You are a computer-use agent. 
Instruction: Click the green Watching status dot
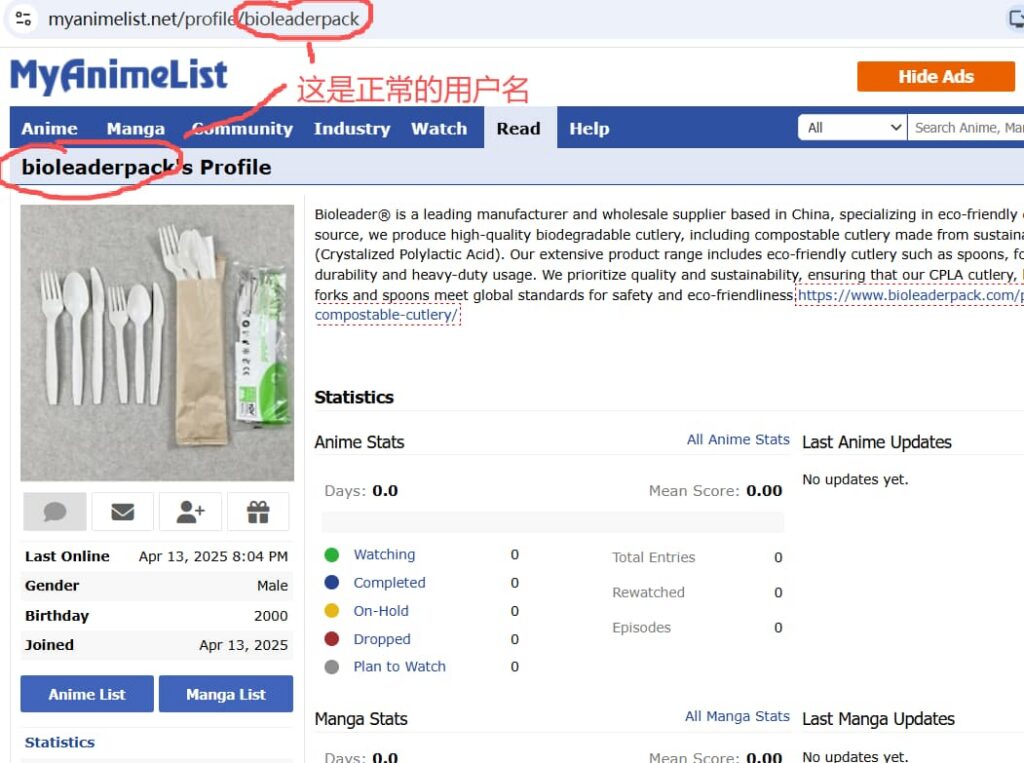[x=332, y=555]
